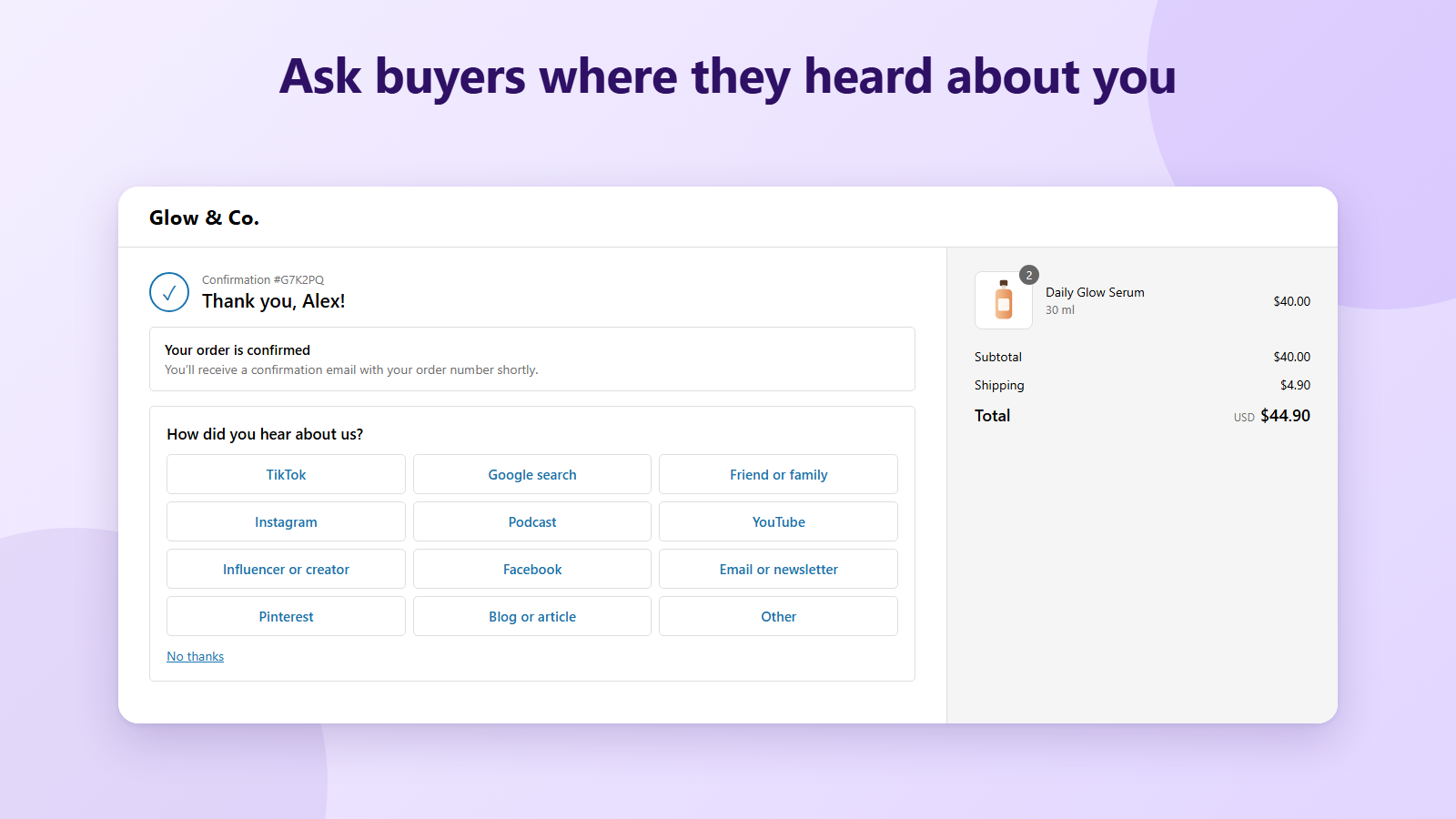Dismiss the survey with No thanks
The height and width of the screenshot is (819, 1456).
(x=195, y=656)
